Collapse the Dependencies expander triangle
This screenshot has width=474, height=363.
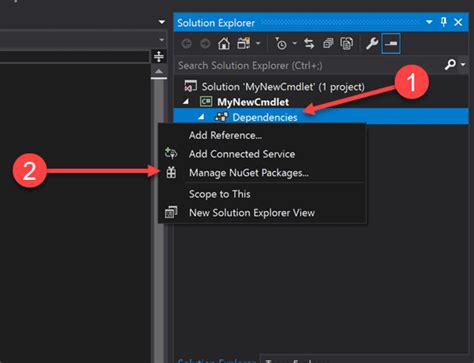pos(201,117)
